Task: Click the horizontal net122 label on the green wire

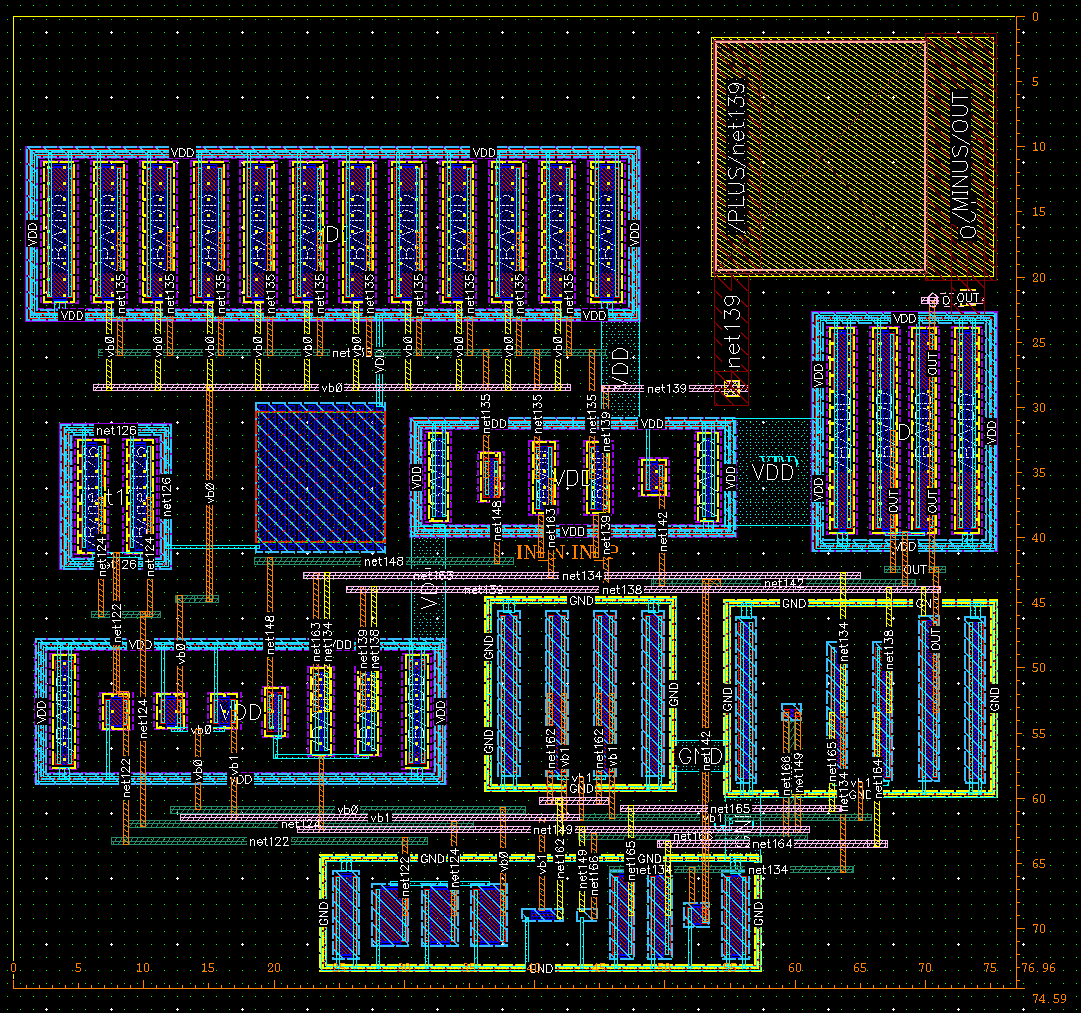Action: pyautogui.click(x=269, y=841)
